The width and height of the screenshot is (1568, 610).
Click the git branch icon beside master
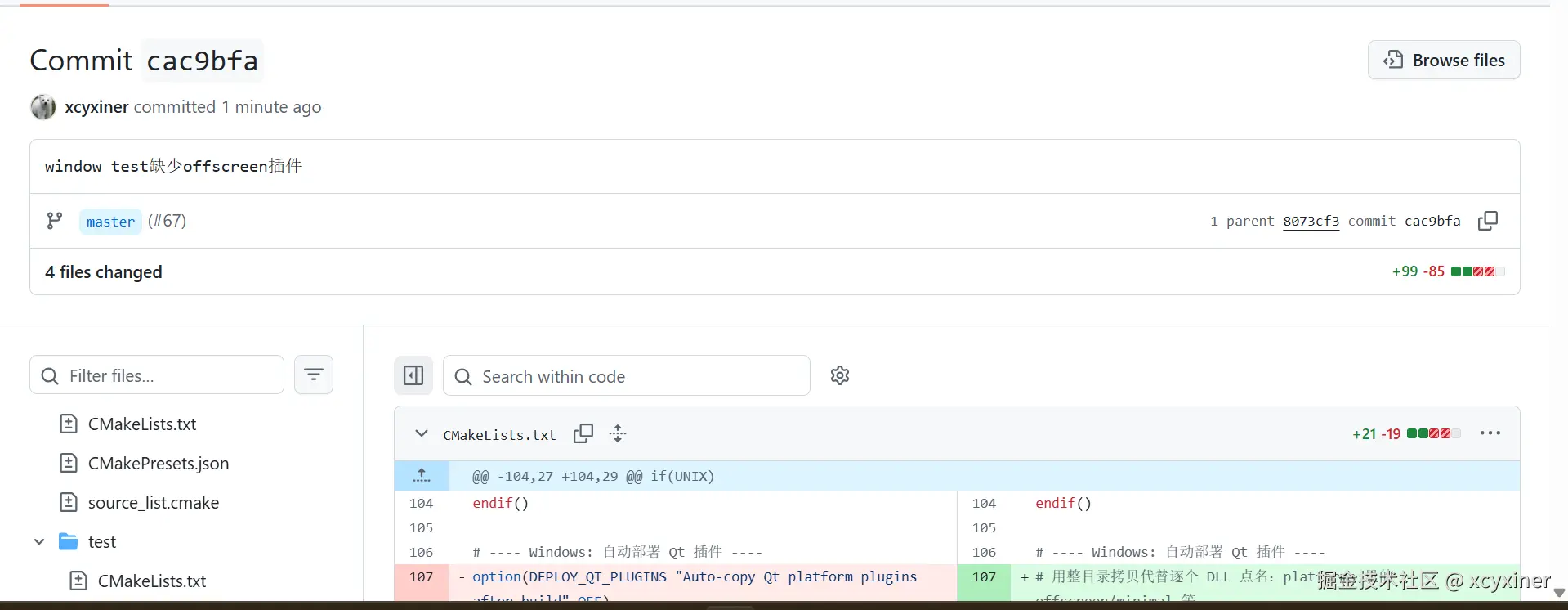point(55,221)
